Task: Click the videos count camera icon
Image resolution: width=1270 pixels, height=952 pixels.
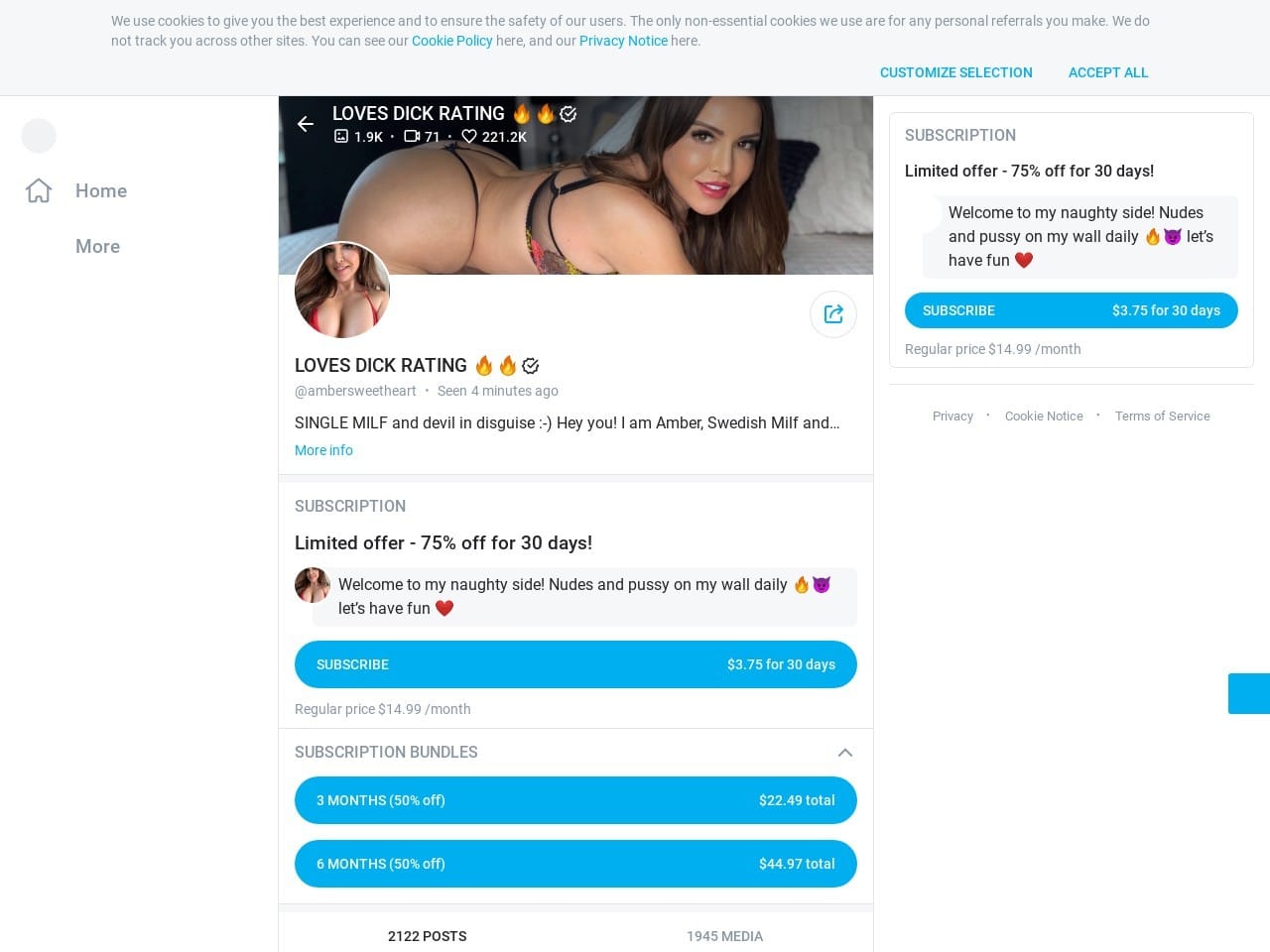Action: point(412,137)
